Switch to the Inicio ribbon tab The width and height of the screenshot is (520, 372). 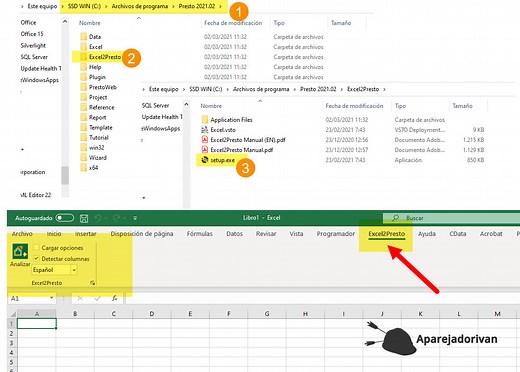tap(54, 234)
